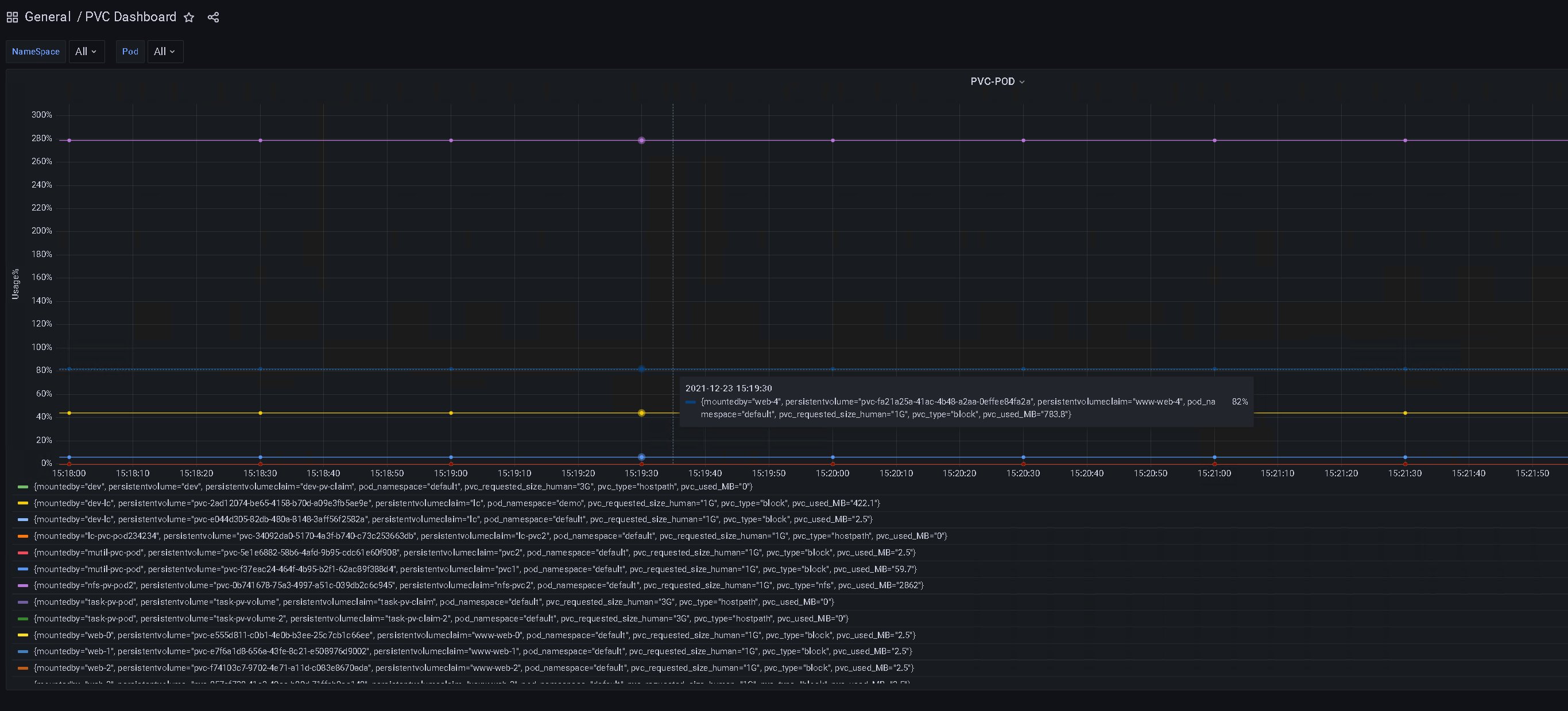Click the Pod label button
The width and height of the screenshot is (1568, 711).
point(130,52)
